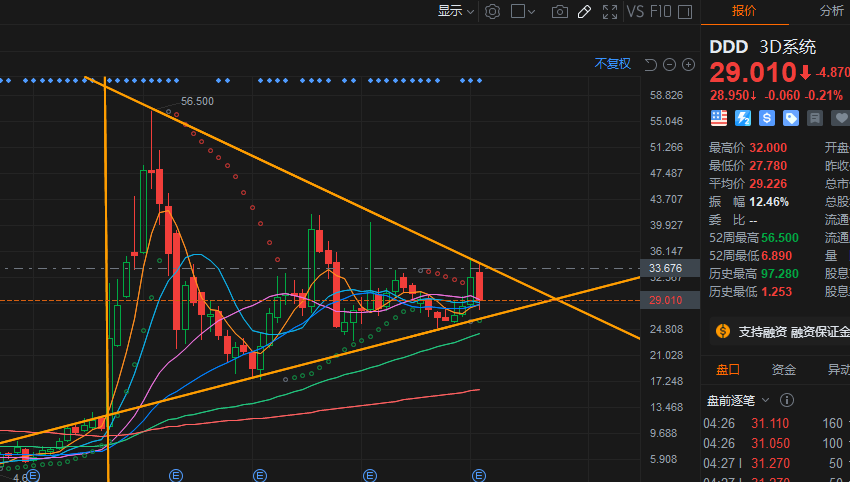
Task: Click 52周最低 6.890 value
Action: tap(777, 256)
